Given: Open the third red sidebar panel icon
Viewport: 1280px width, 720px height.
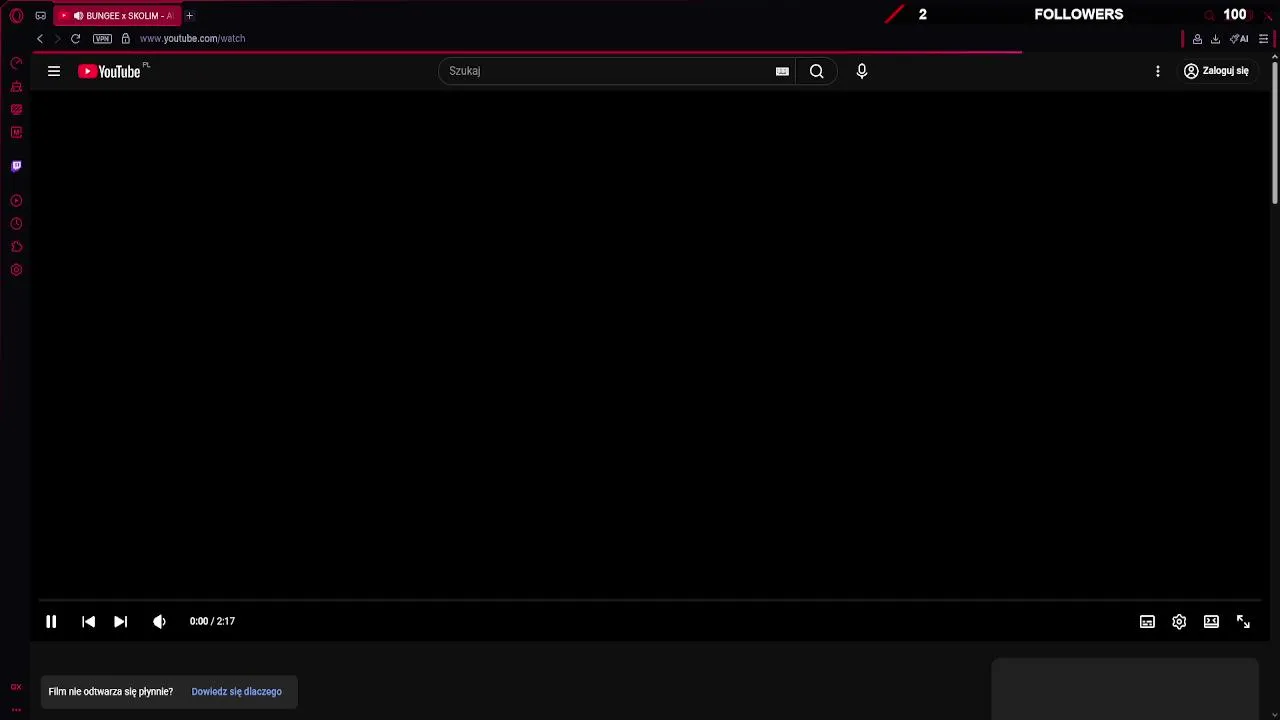Looking at the screenshot, I should [16, 110].
